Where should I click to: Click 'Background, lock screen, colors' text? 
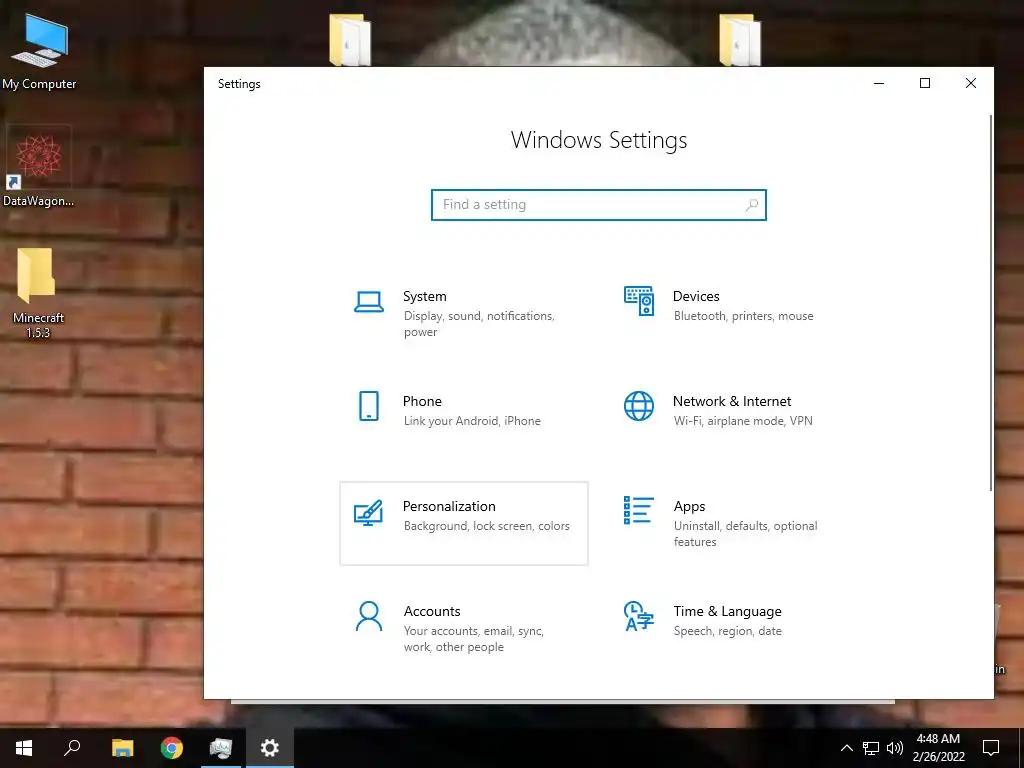tap(487, 526)
